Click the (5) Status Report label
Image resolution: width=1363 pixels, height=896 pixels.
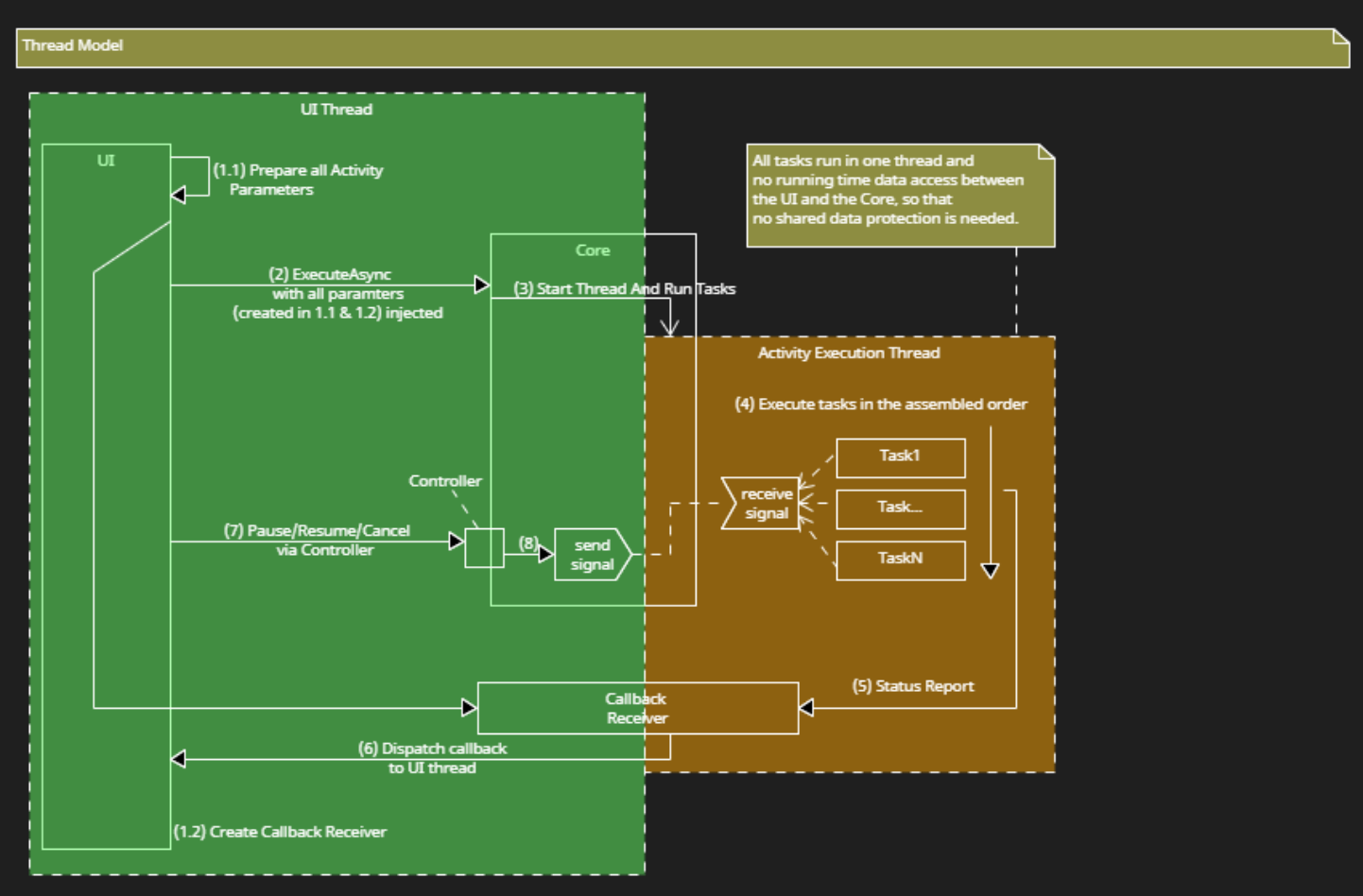[913, 686]
